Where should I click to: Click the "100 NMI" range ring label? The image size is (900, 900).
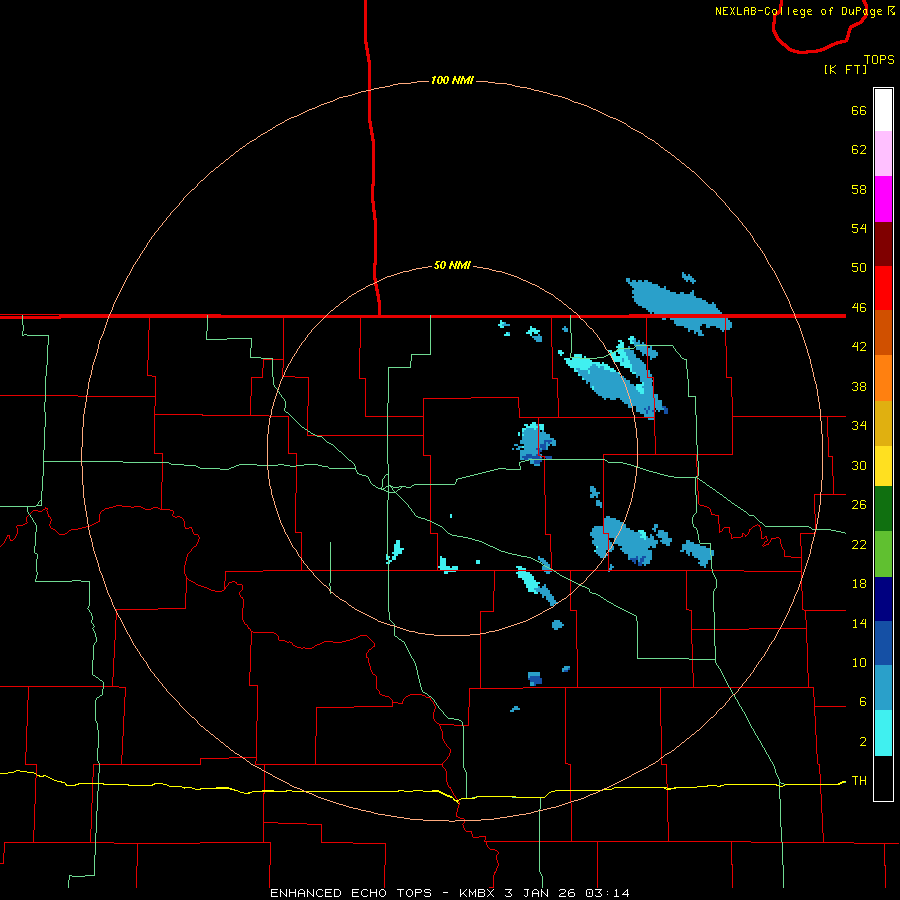click(452, 80)
